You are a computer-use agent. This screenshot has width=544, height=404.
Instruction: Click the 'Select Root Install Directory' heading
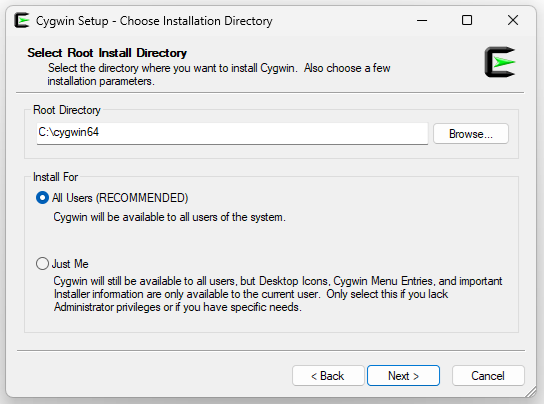coord(107,53)
